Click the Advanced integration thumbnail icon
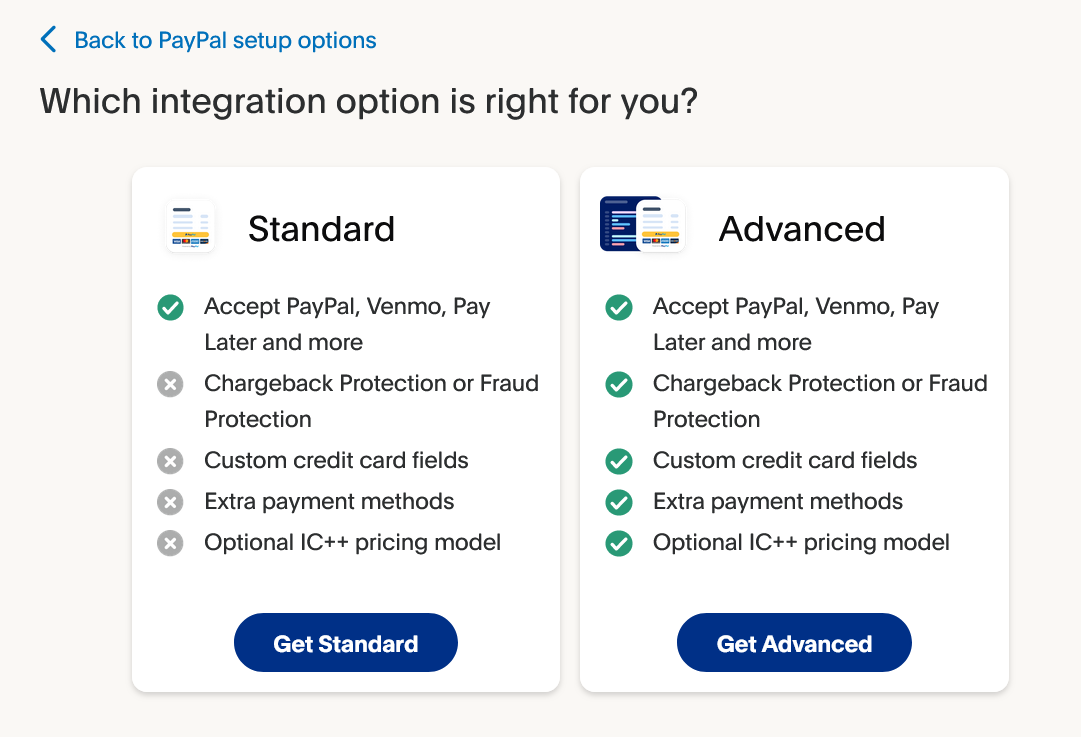 tap(643, 224)
